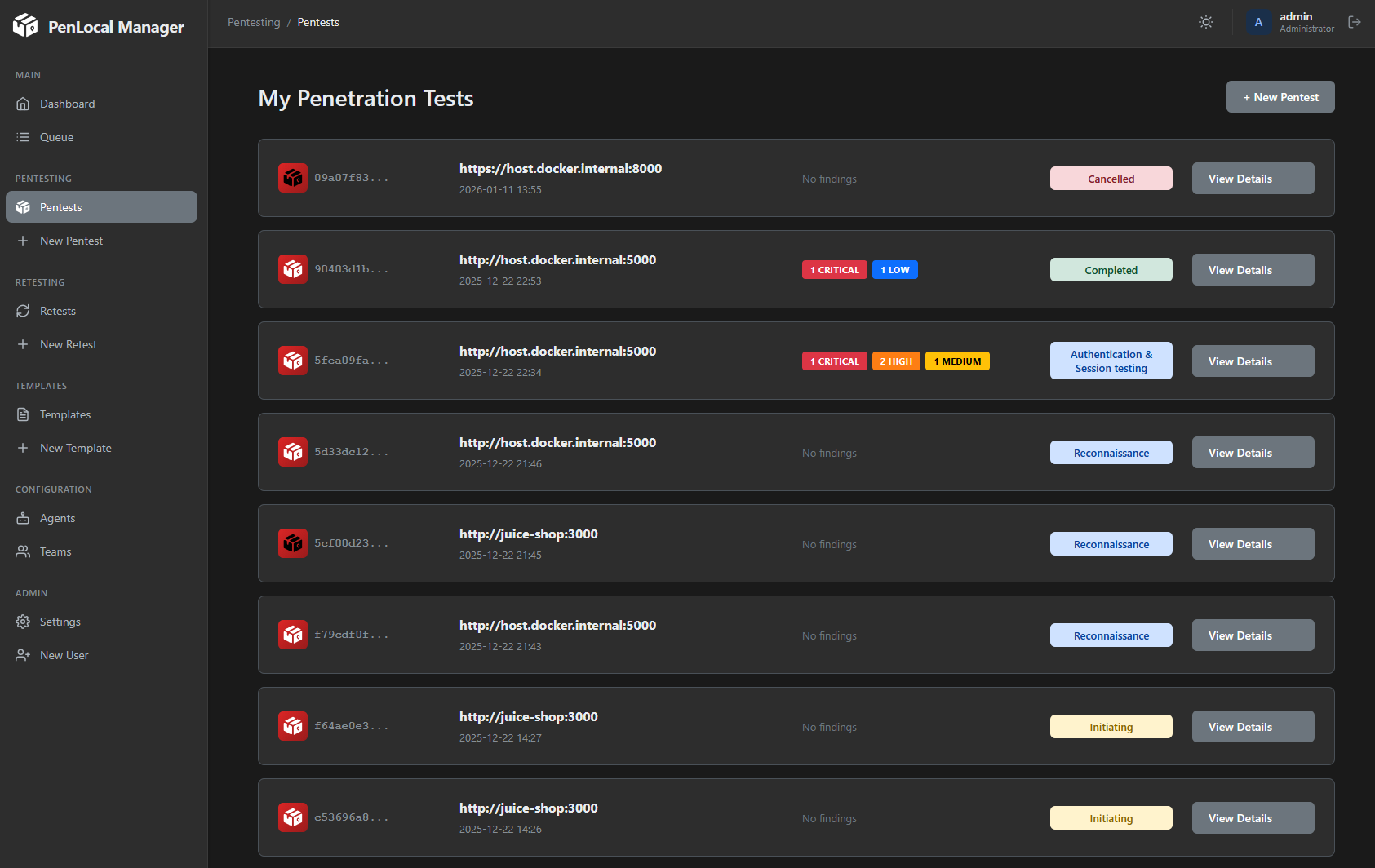Click the 1 CRITICAL badge on the completed test

pyautogui.click(x=834, y=269)
